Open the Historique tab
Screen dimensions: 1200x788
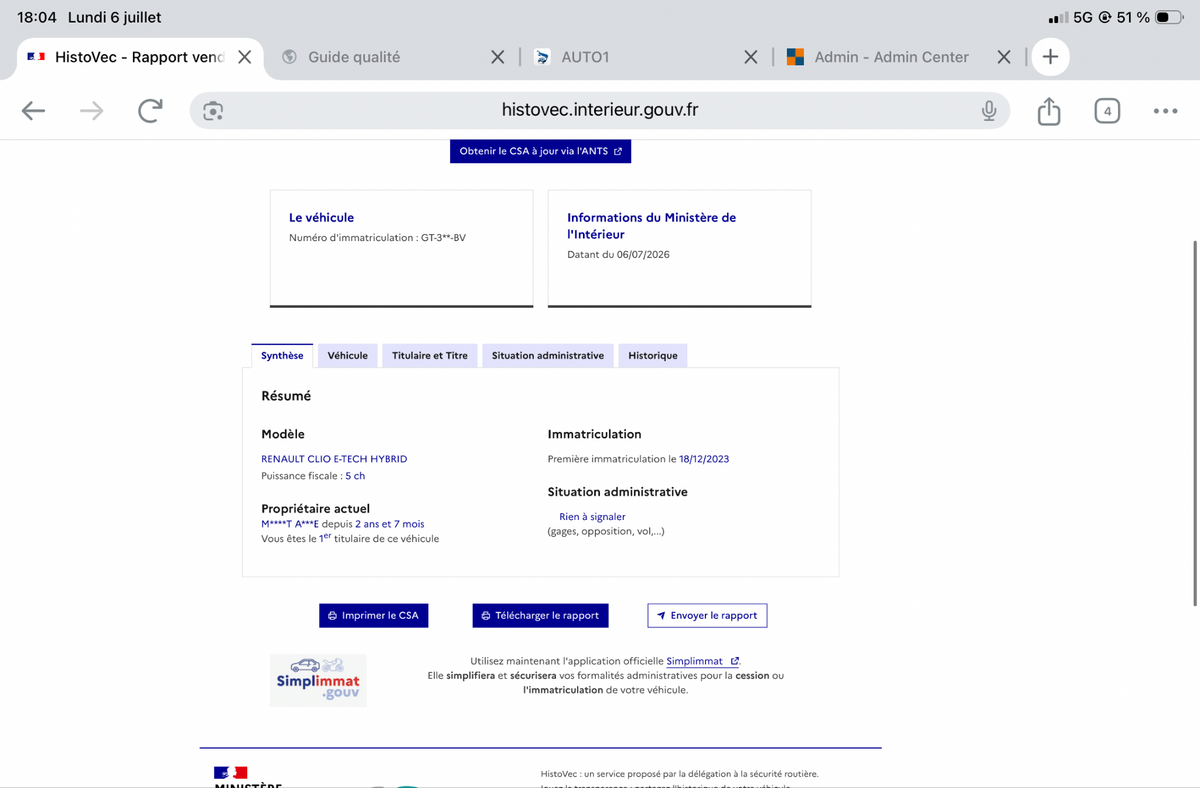653,355
